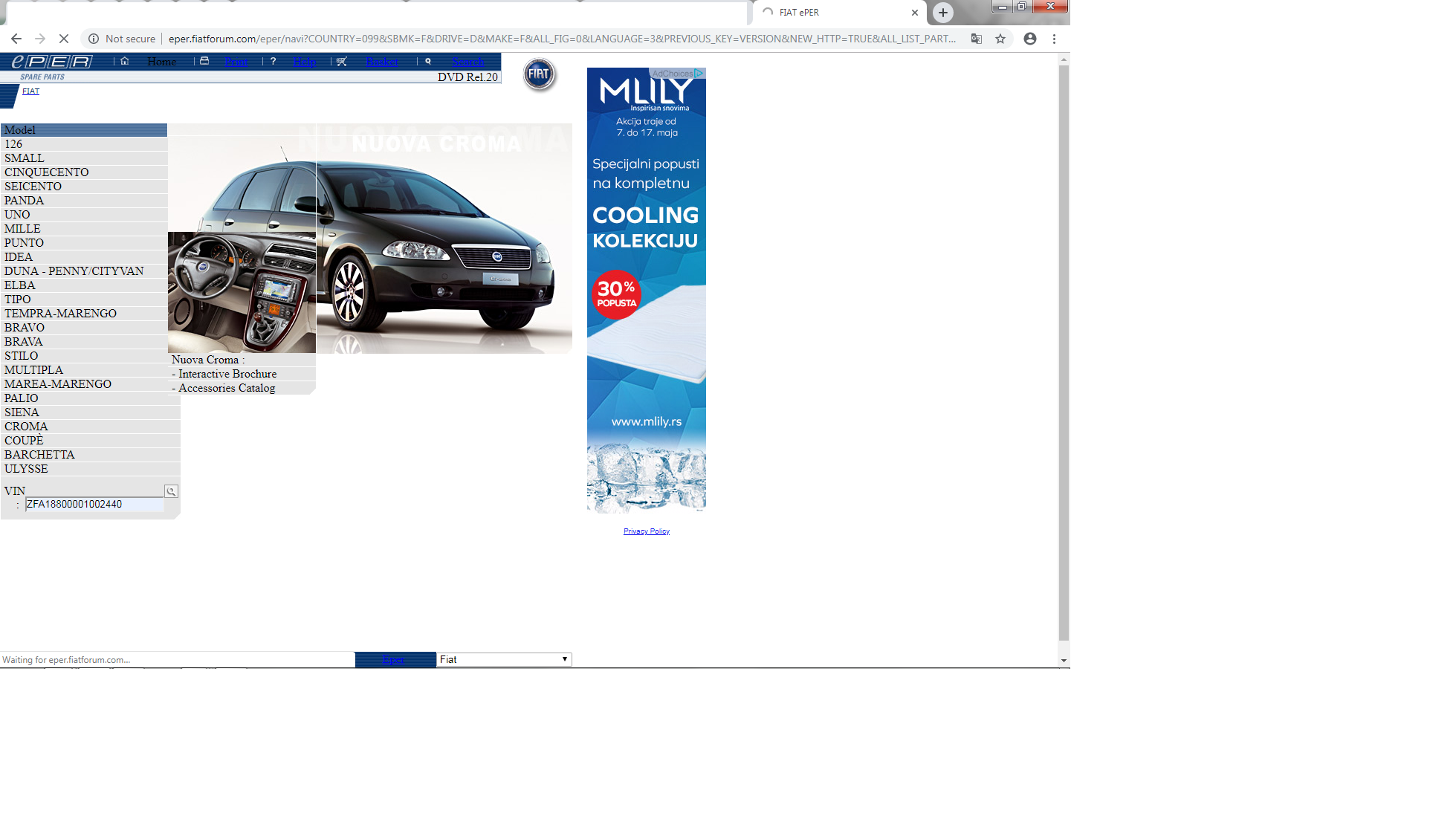Open the Privacy Policy link
This screenshot has height=819, width=1456.
(647, 531)
